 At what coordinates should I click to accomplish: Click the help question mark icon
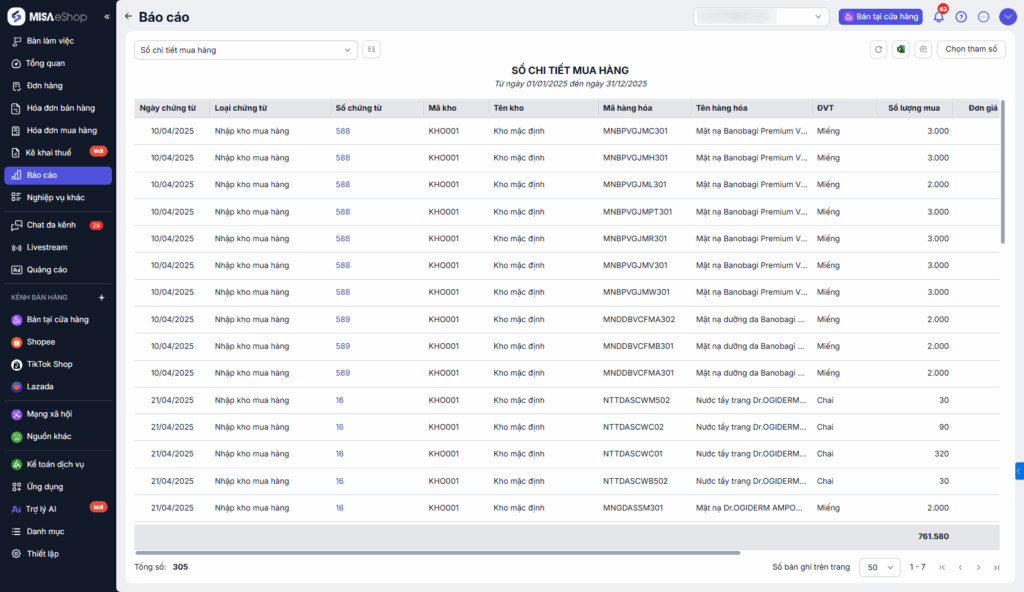tap(961, 17)
